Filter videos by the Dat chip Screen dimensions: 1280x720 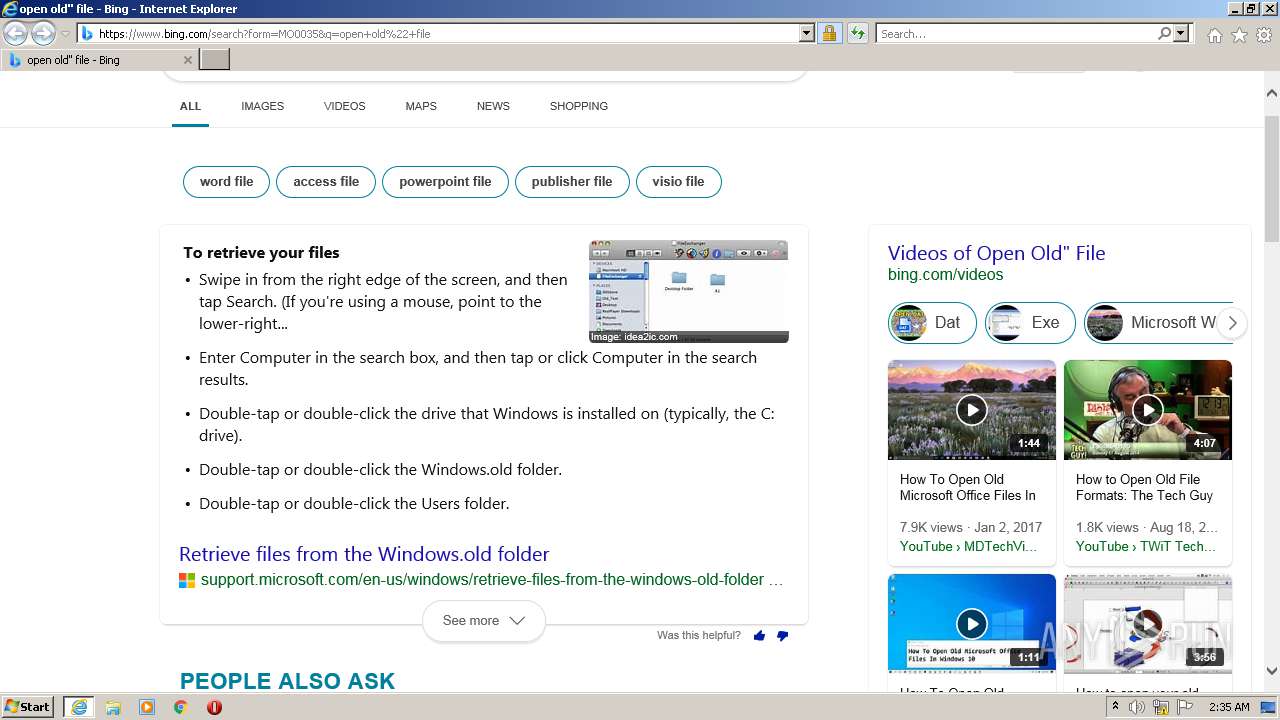[932, 323]
